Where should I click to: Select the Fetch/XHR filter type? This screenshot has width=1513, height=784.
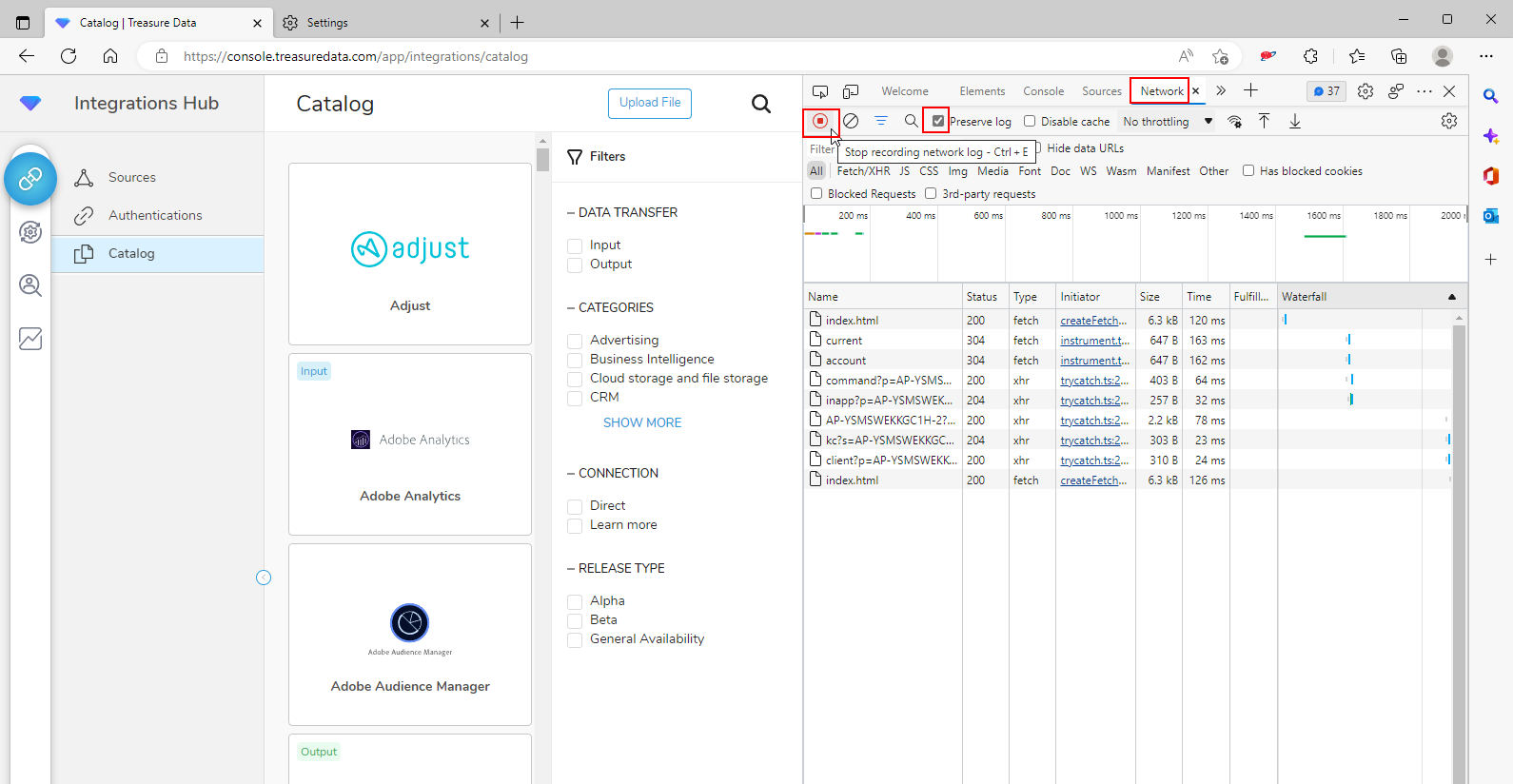(863, 171)
